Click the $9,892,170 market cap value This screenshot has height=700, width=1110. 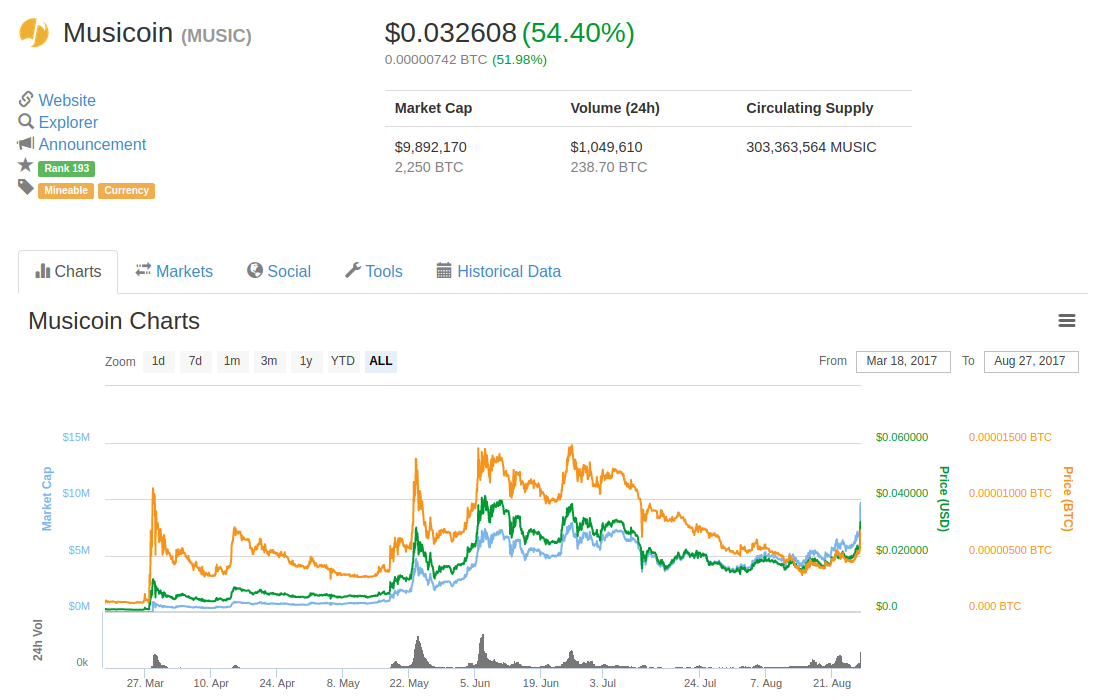tap(430, 147)
